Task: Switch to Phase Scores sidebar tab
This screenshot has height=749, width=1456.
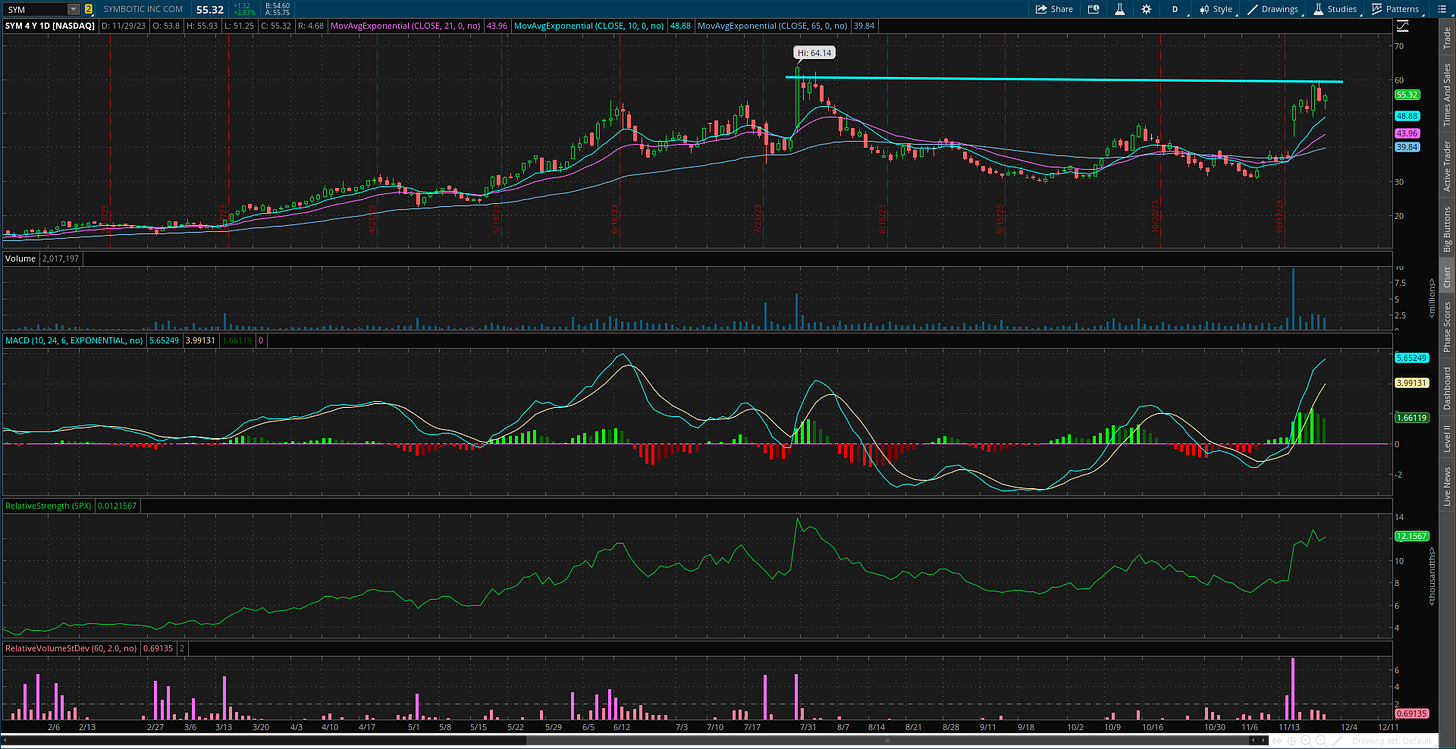Action: pos(1446,326)
